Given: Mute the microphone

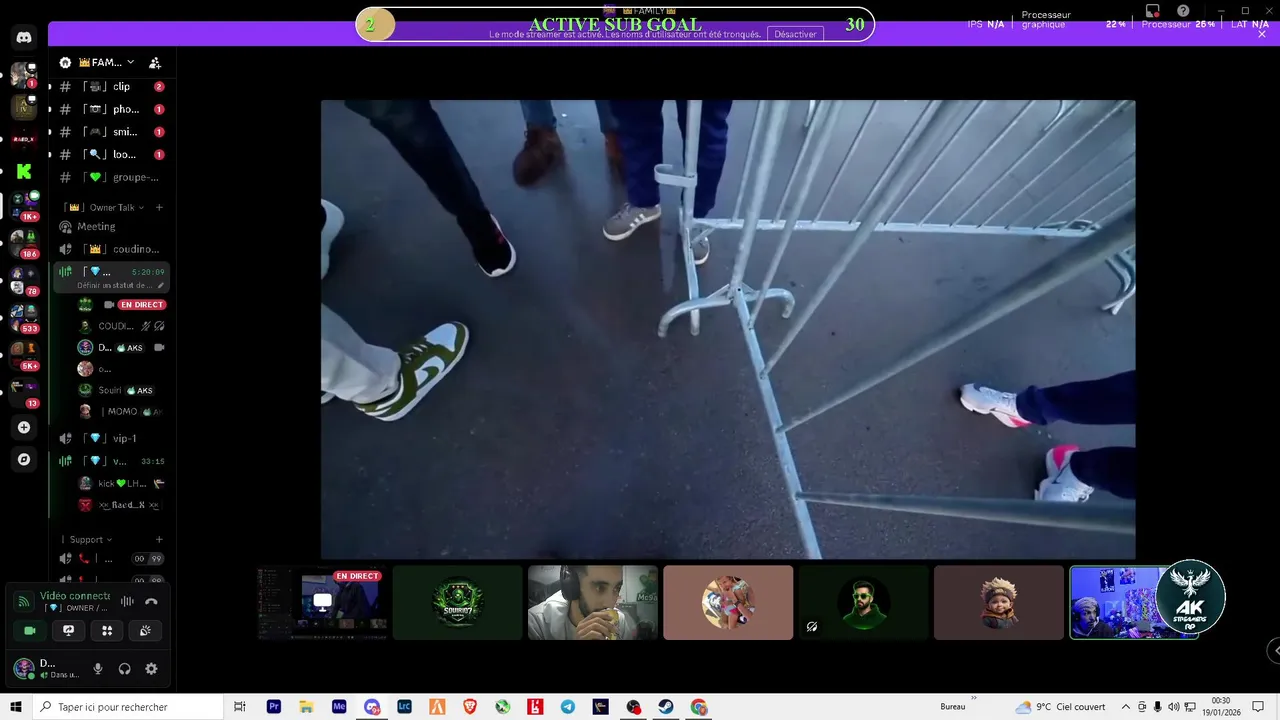Looking at the screenshot, I should pyautogui.click(x=98, y=669).
